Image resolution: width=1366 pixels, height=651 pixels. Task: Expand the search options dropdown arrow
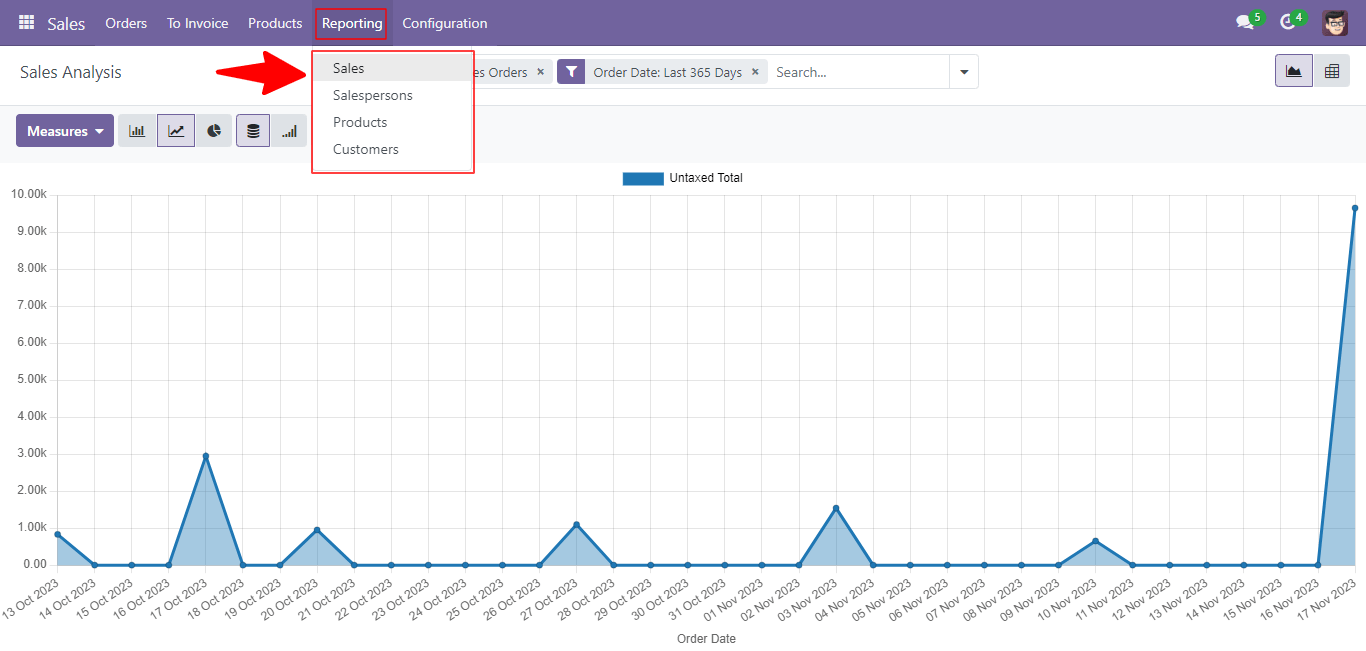click(x=964, y=72)
